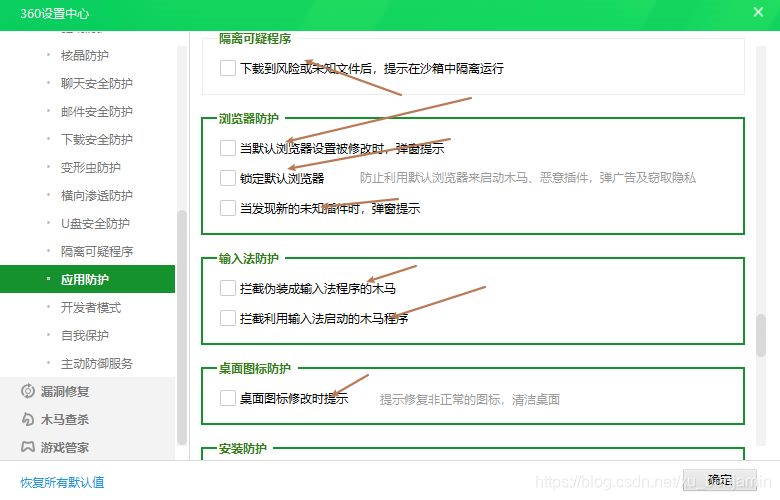Click the 输入法防护 section heading
780x500 pixels.
(x=249, y=258)
